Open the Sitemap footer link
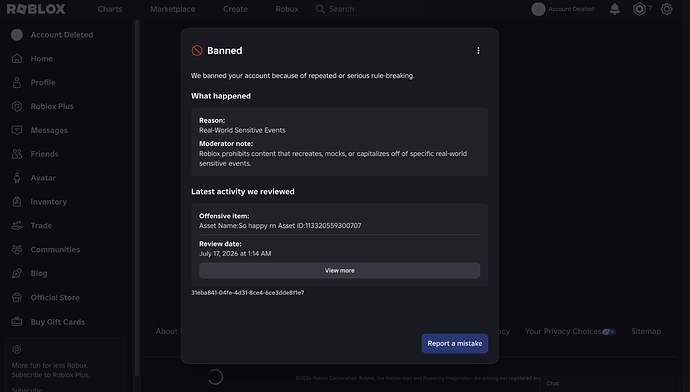This screenshot has height=392, width=690. (x=646, y=331)
